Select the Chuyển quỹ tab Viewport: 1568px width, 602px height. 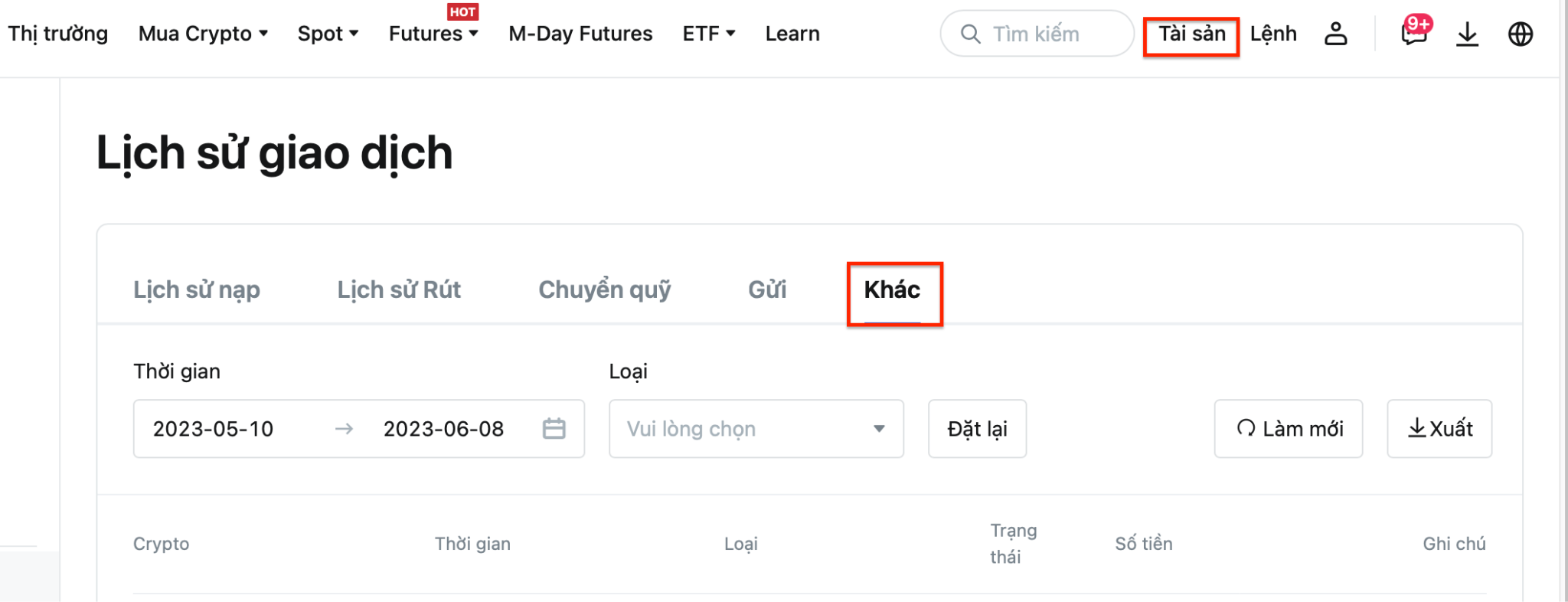[x=604, y=290]
